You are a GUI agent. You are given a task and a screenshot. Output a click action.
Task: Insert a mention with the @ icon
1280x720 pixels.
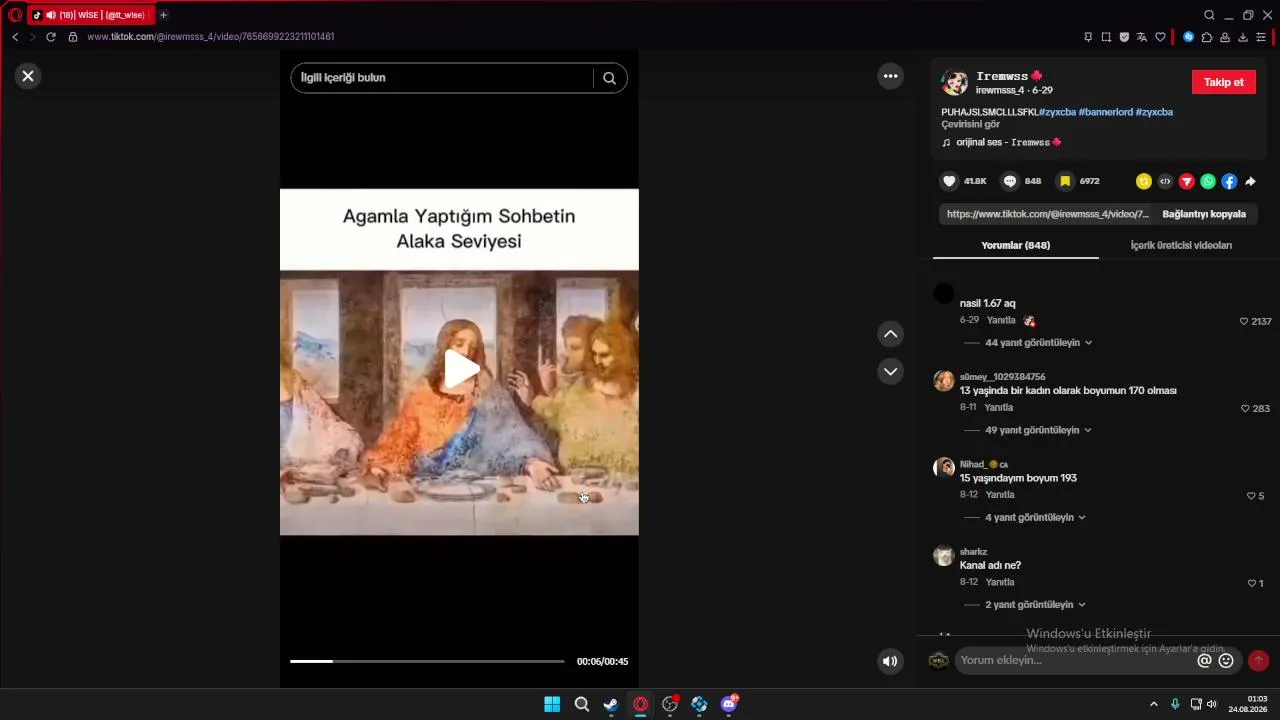pyautogui.click(x=1204, y=660)
